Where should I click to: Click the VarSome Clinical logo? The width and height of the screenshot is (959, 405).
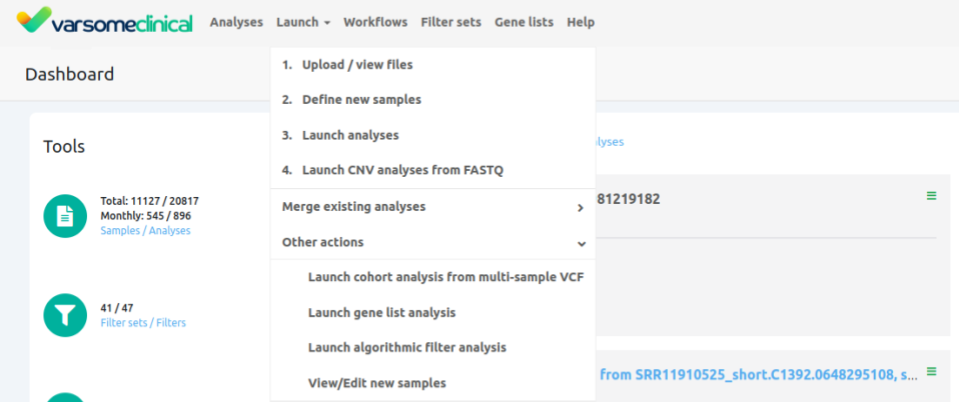coord(104,20)
